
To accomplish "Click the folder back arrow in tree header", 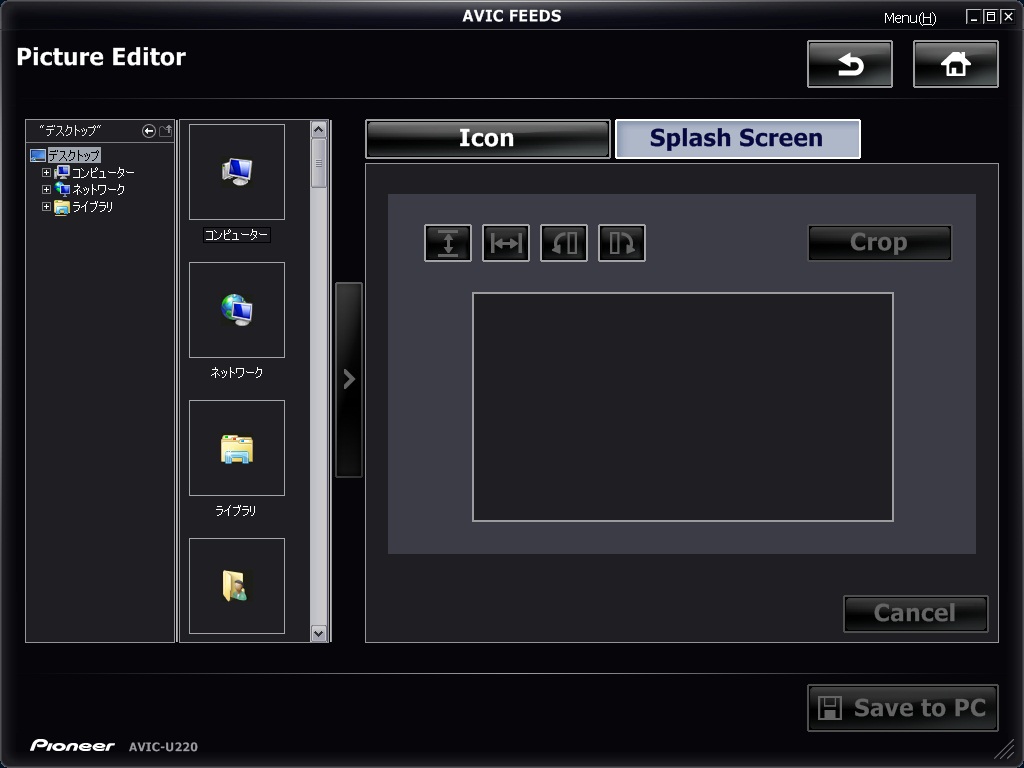I will tap(149, 131).
